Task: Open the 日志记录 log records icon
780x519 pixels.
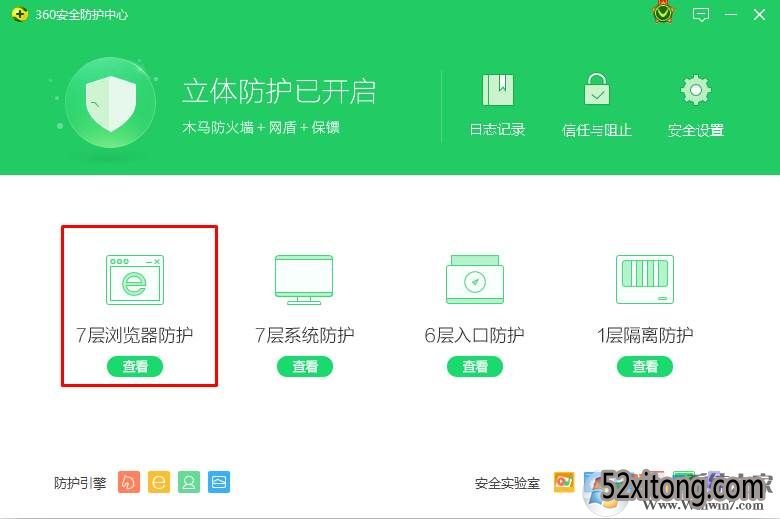Action: [x=497, y=90]
